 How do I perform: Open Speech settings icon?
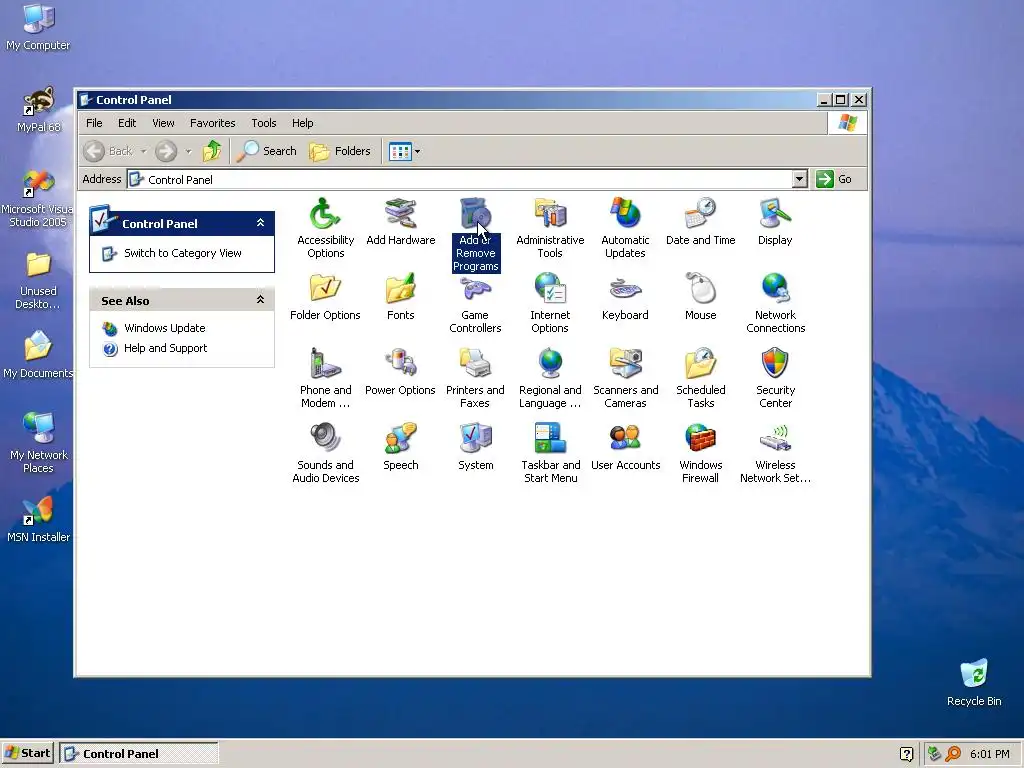click(x=400, y=447)
